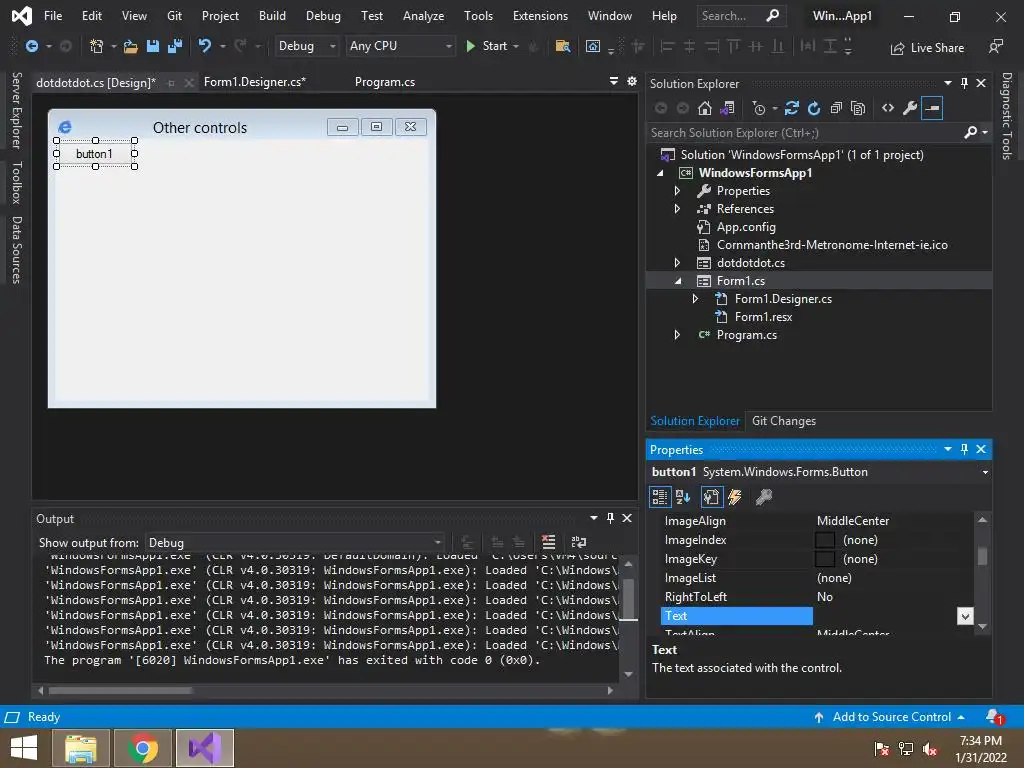Expand the References node

pos(677,209)
